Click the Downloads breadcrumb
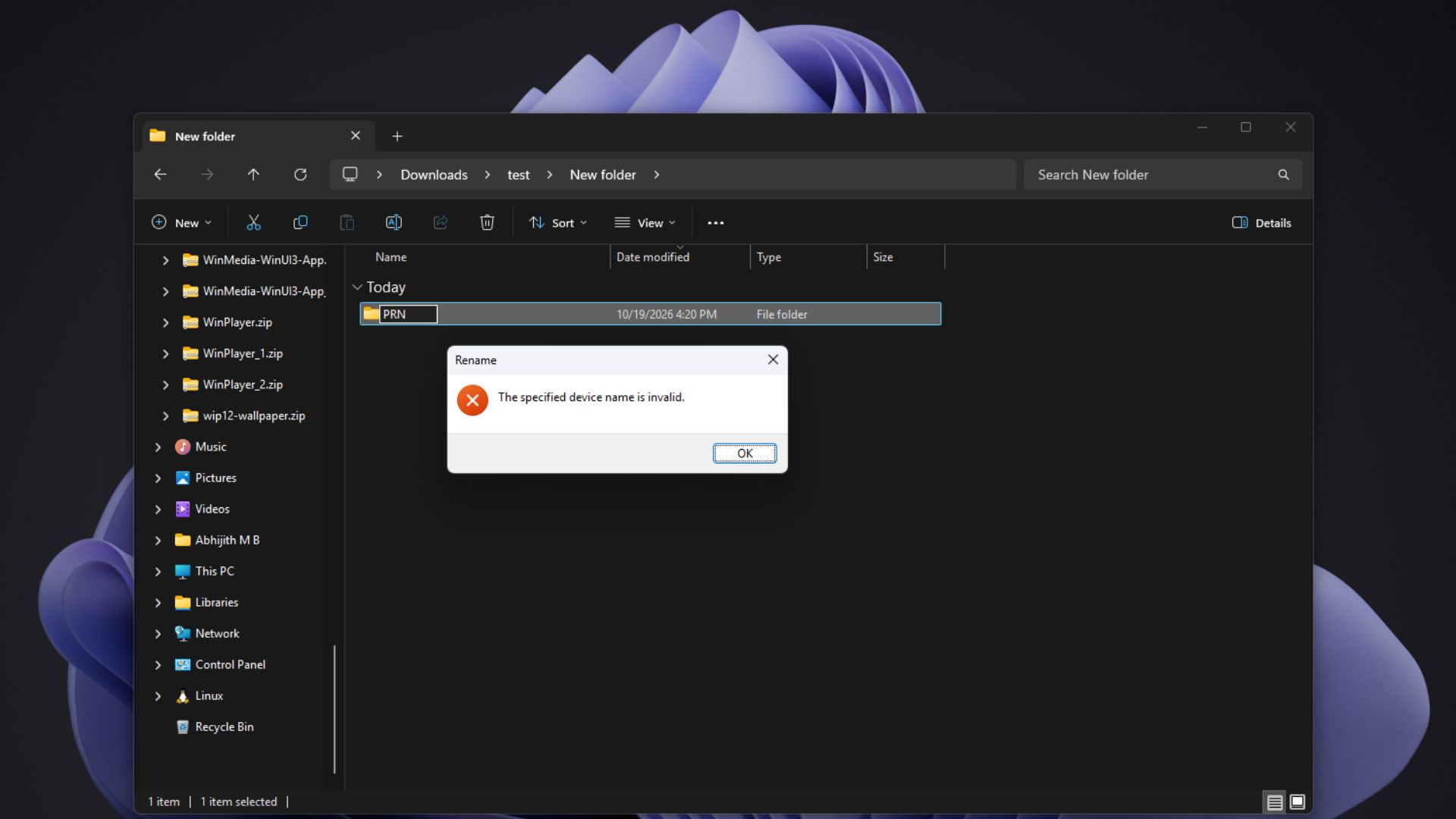 coord(434,174)
